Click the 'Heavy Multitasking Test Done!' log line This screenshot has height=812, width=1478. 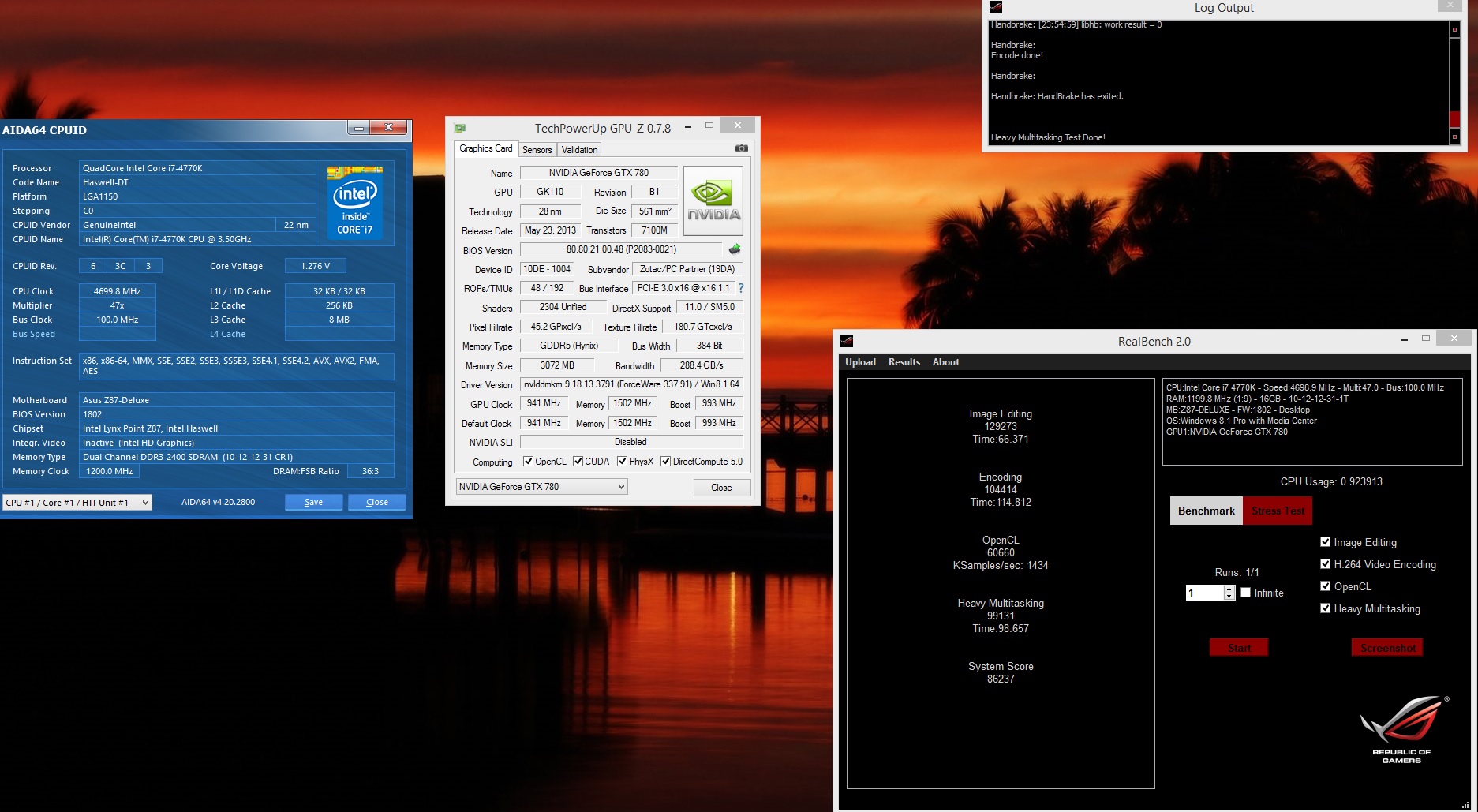1048,137
